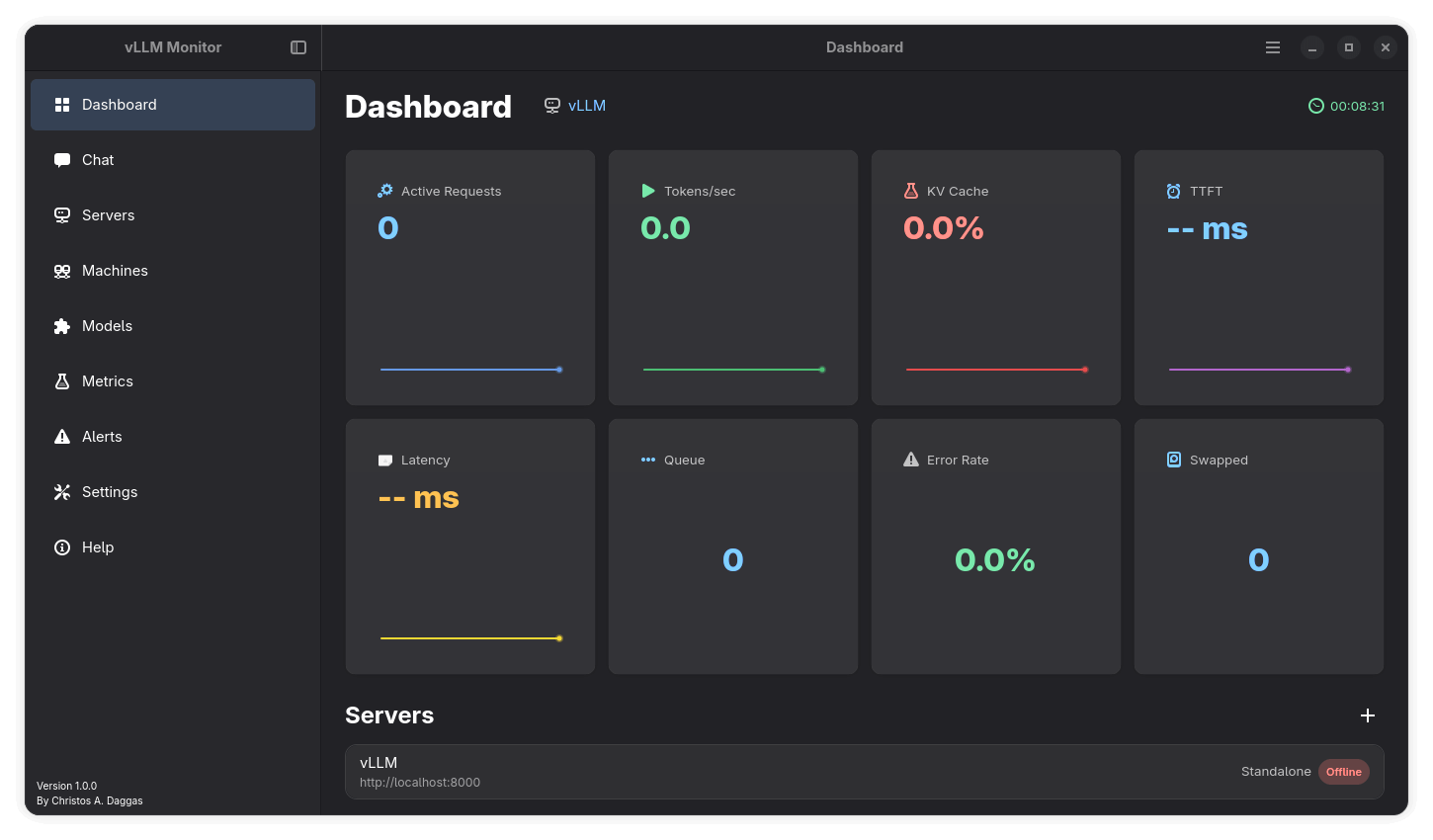The width and height of the screenshot is (1433, 840).
Task: Click the session uptime clock timer
Action: pyautogui.click(x=1346, y=106)
